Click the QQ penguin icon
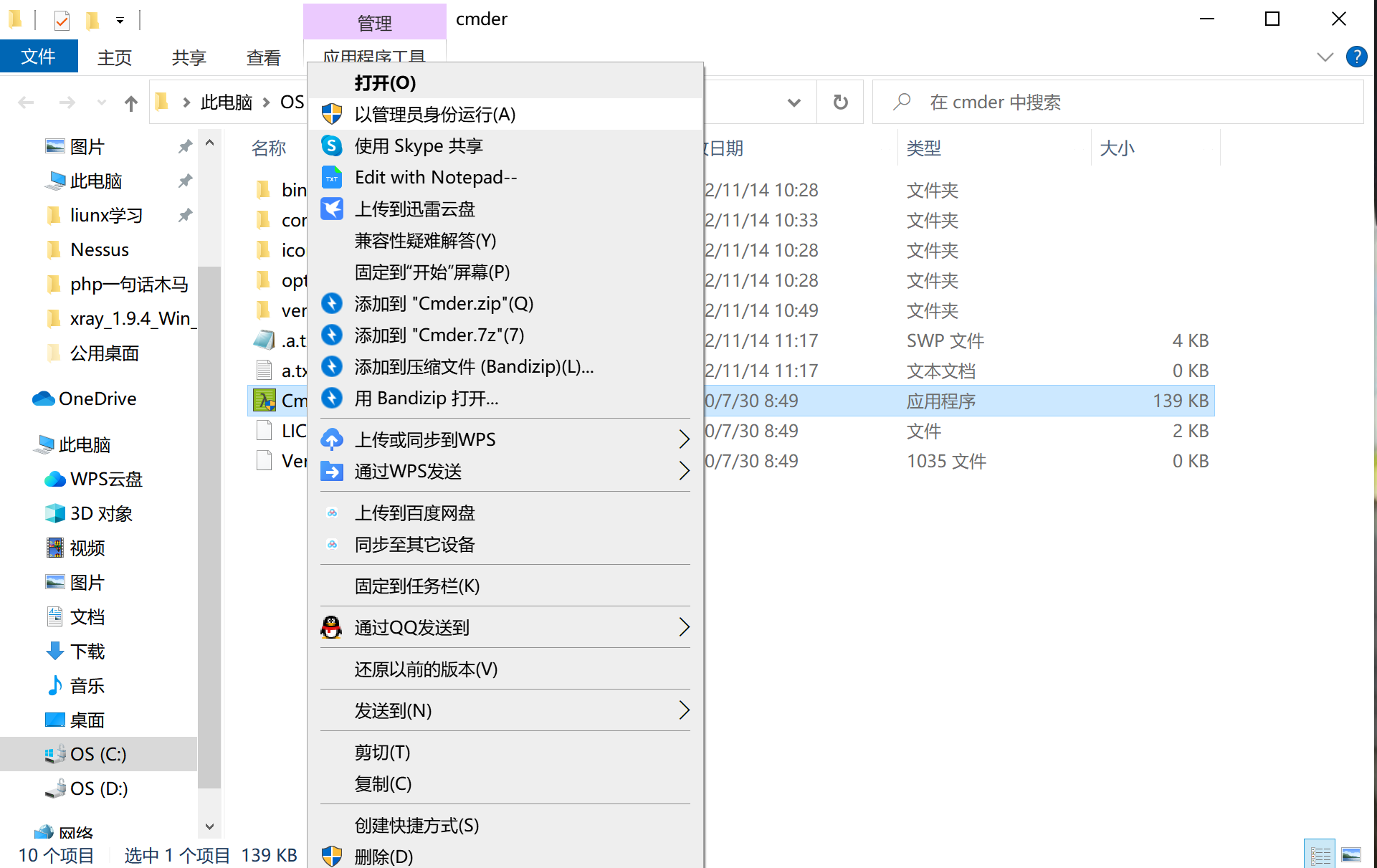1377x868 pixels. tap(331, 628)
